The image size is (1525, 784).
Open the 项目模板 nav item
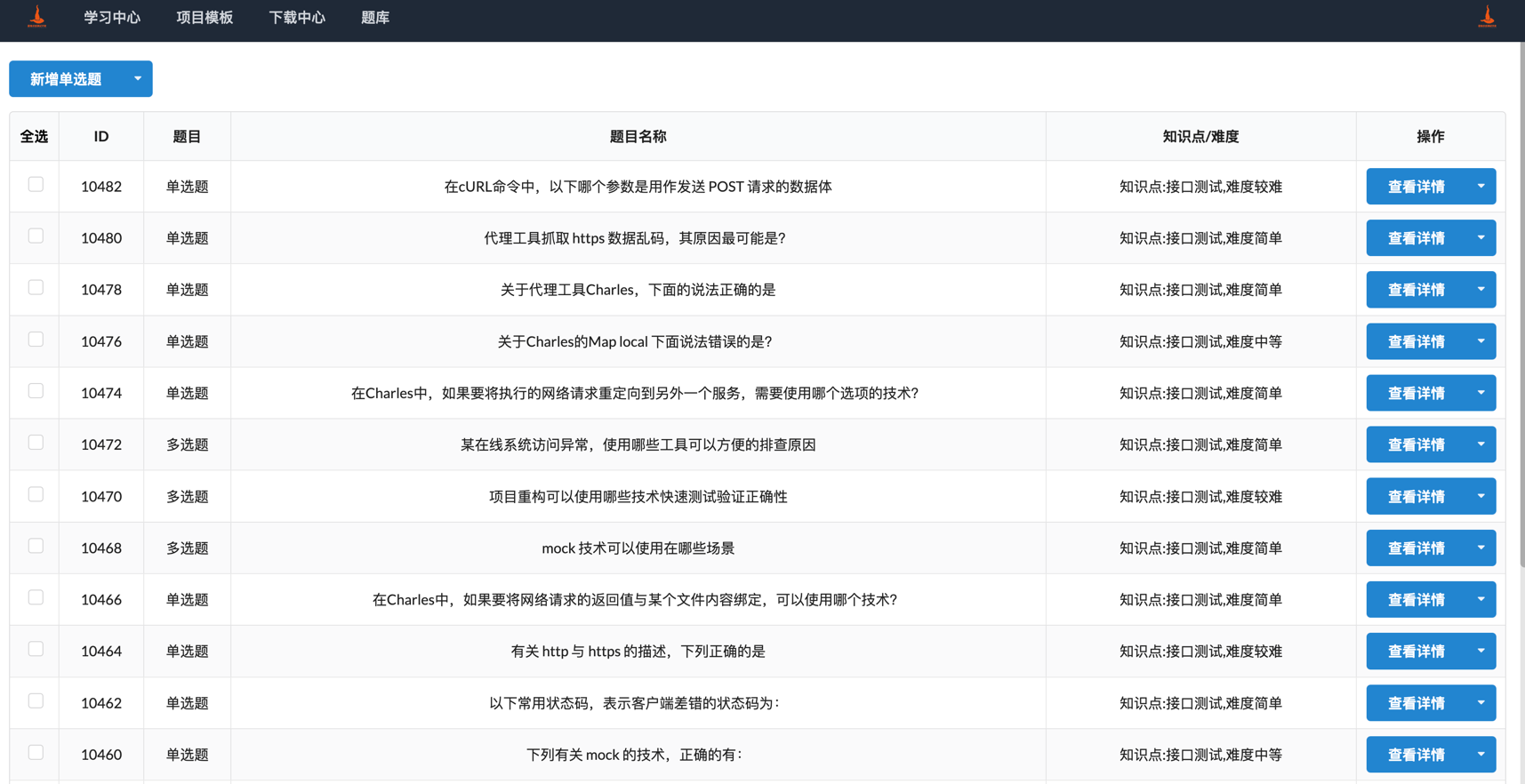[x=205, y=18]
